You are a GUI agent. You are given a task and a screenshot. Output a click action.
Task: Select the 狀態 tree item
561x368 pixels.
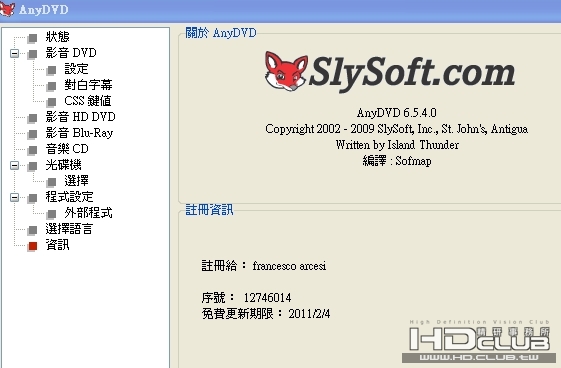(x=57, y=37)
